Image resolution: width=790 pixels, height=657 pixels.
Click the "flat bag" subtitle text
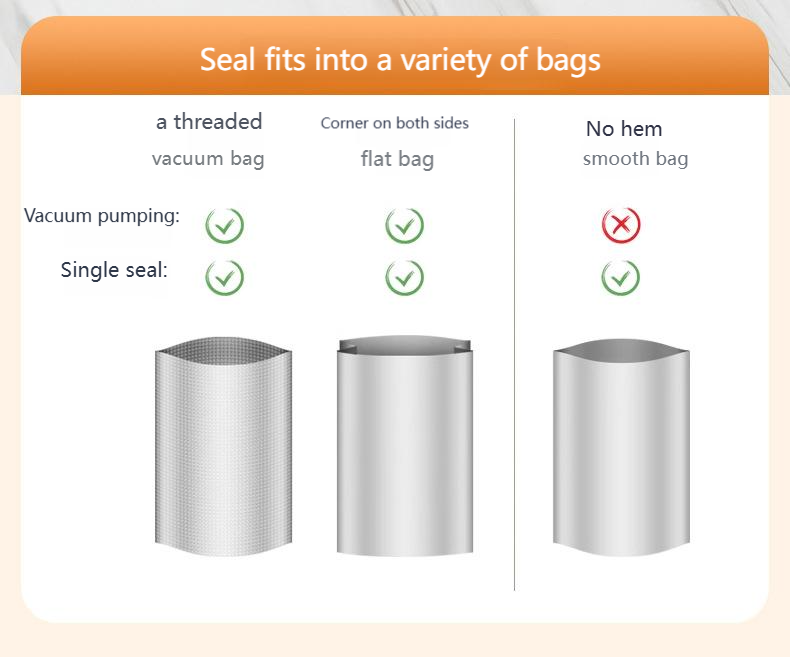tap(397, 159)
